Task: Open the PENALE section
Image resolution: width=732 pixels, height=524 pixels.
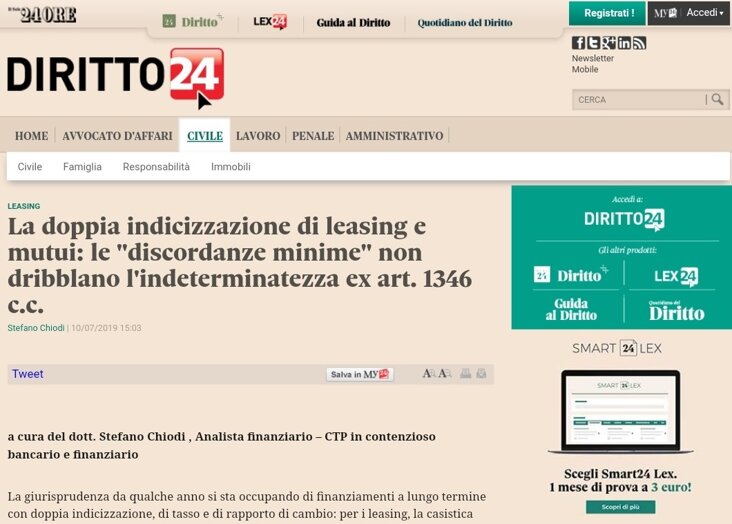Action: coord(313,136)
